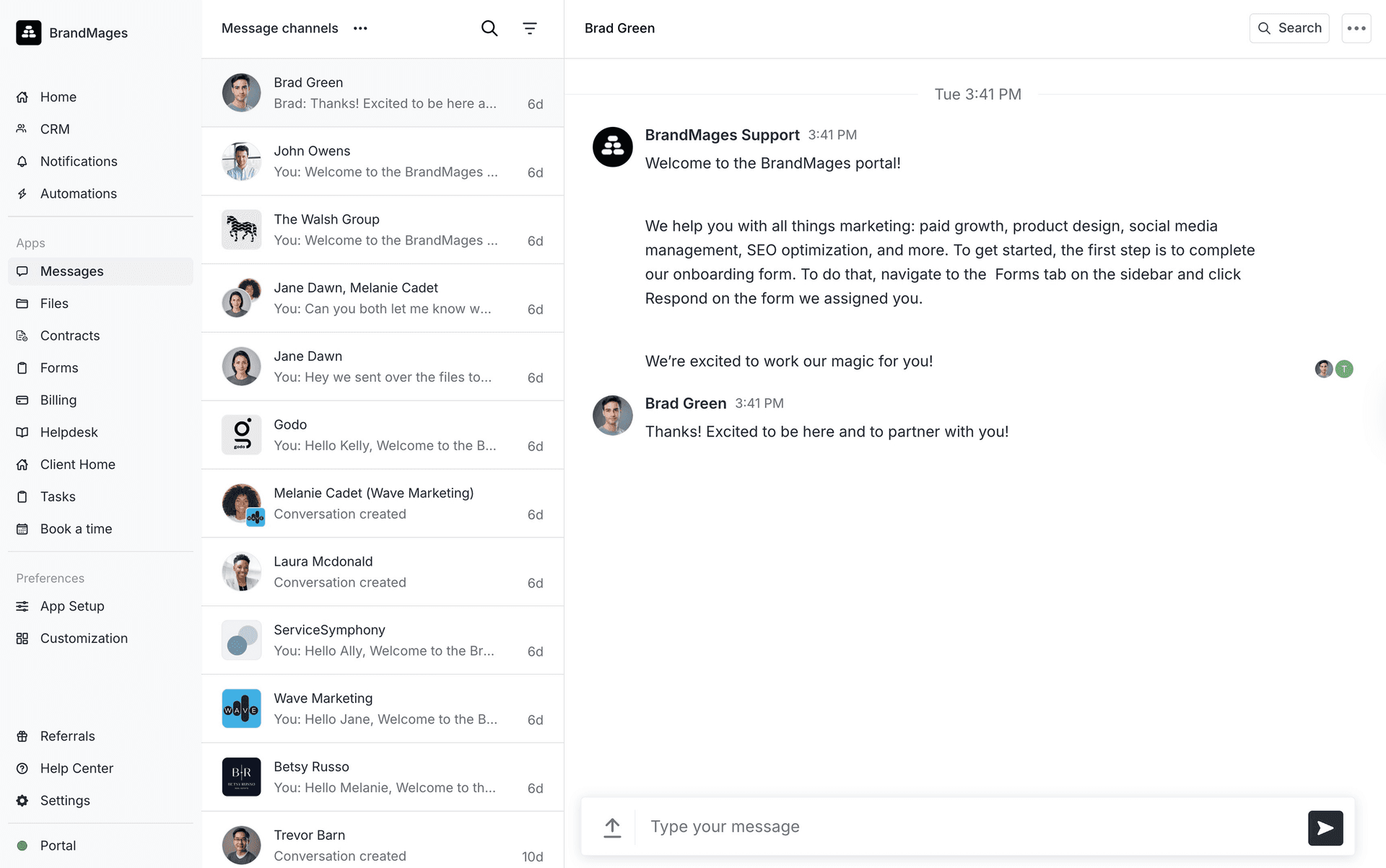Screen dimensions: 1386x868
Task: Open the three-dot menu beside Message channels
Action: pyautogui.click(x=360, y=28)
